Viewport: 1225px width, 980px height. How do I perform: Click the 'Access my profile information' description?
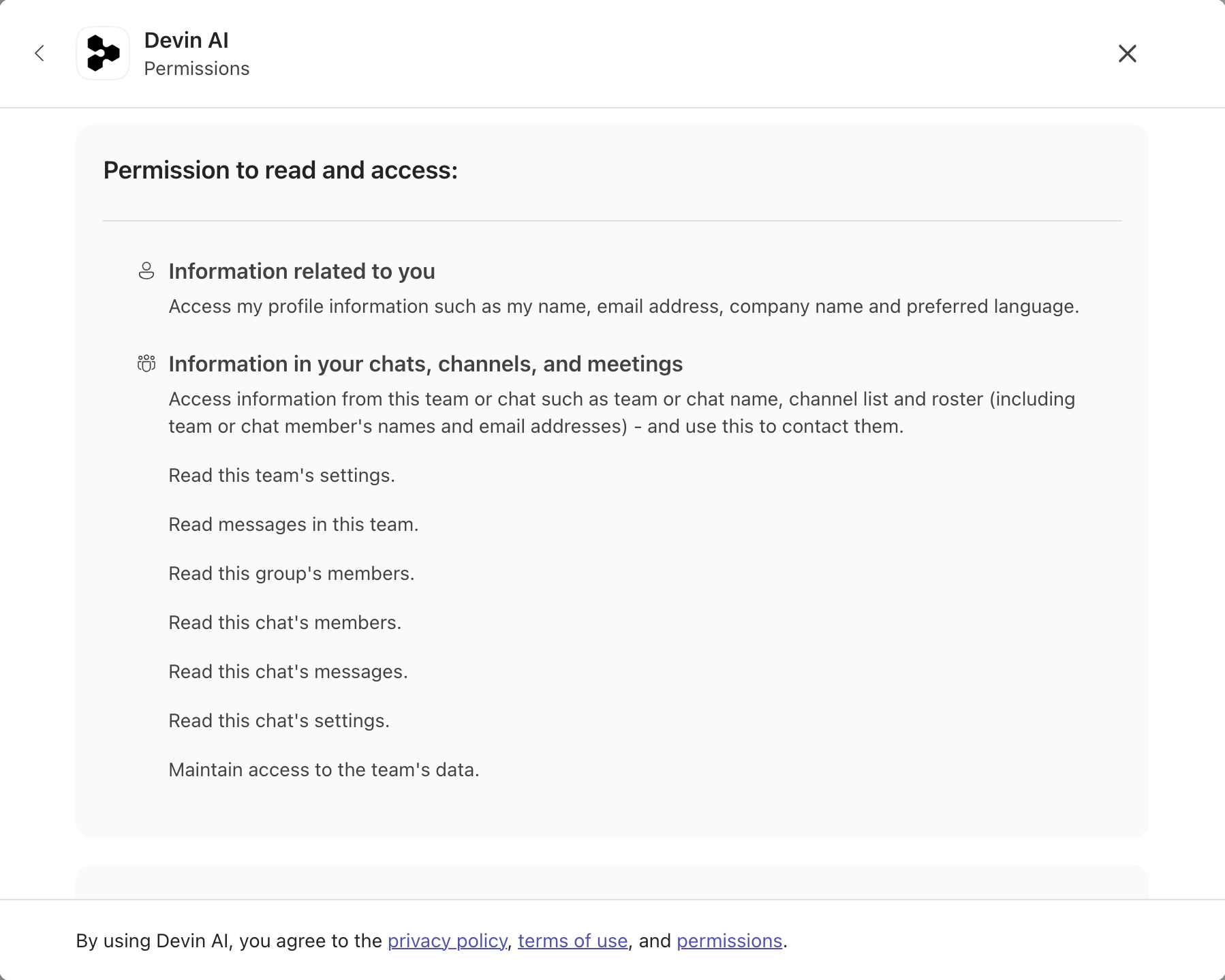pos(624,307)
